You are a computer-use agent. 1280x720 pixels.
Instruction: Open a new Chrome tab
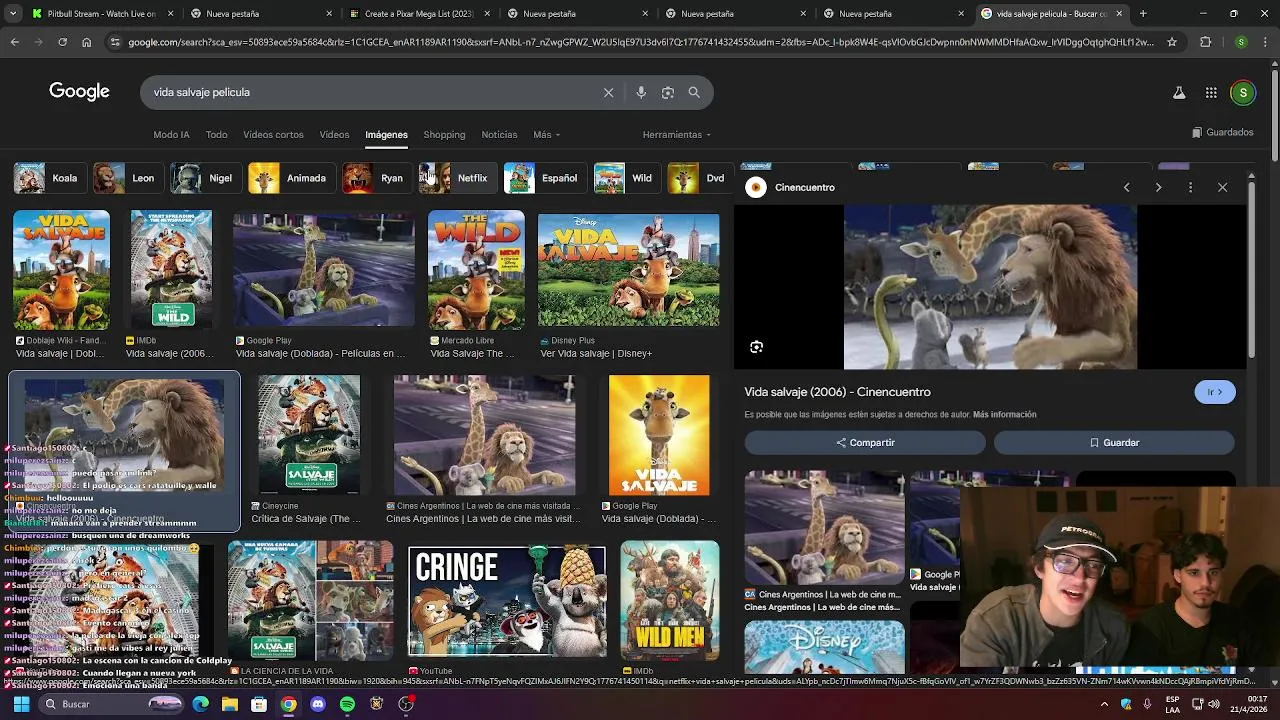(x=1143, y=14)
